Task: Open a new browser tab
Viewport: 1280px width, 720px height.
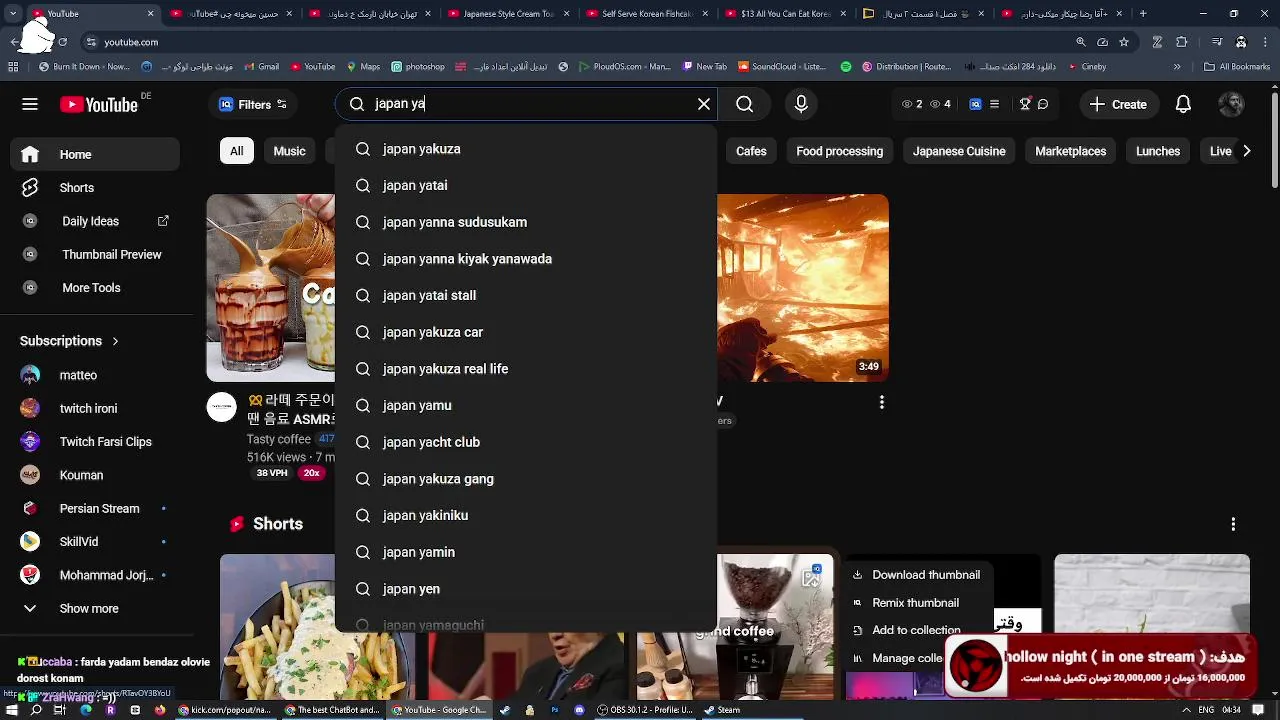Action: [1145, 14]
